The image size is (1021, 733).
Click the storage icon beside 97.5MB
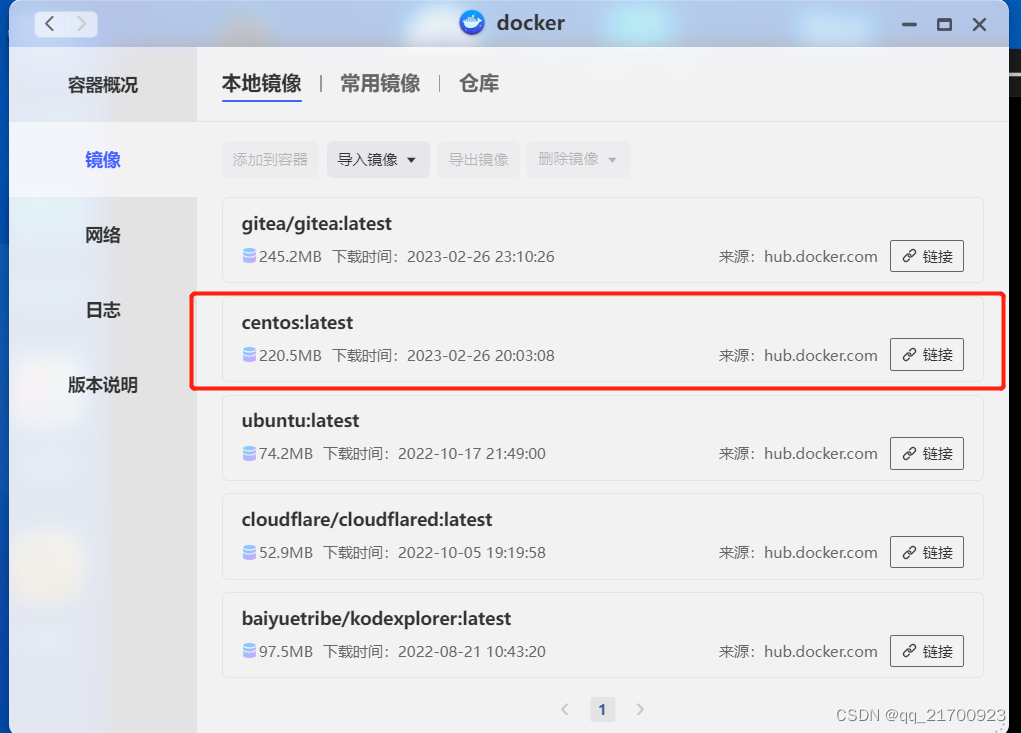pyautogui.click(x=249, y=651)
